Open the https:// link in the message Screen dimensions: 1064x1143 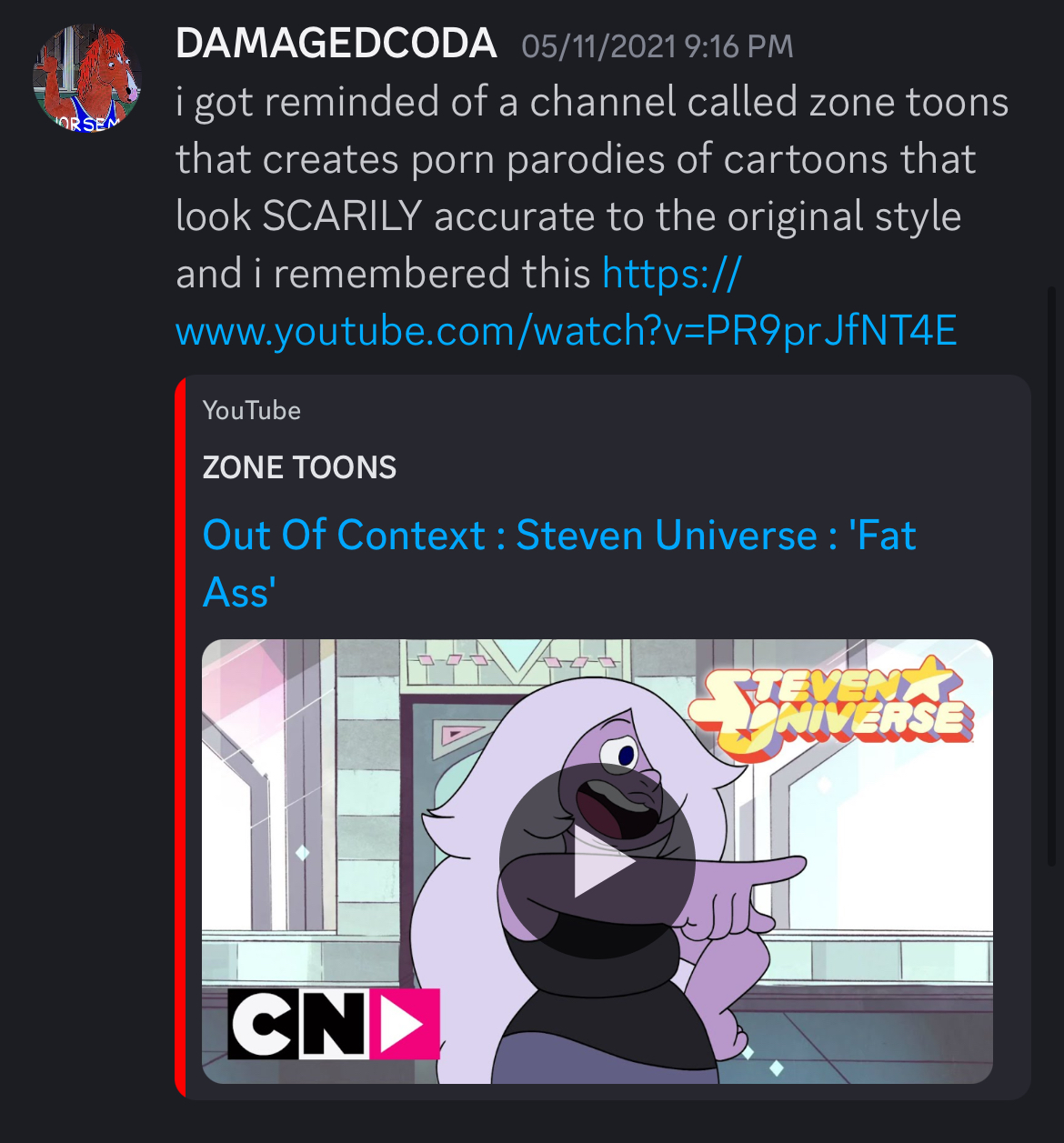coord(672,274)
